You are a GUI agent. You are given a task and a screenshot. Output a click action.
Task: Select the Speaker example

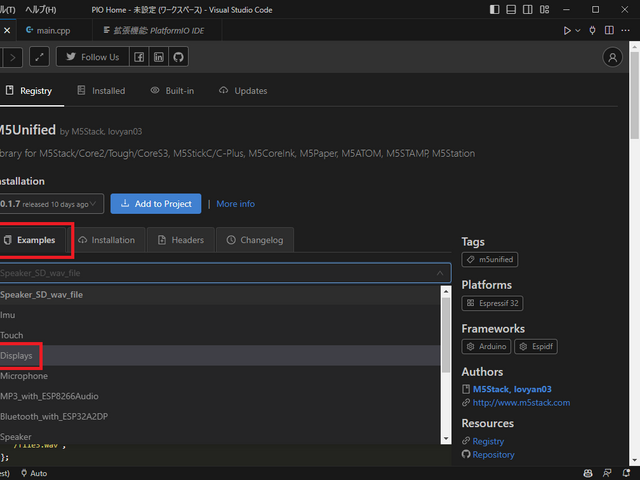[220, 436]
